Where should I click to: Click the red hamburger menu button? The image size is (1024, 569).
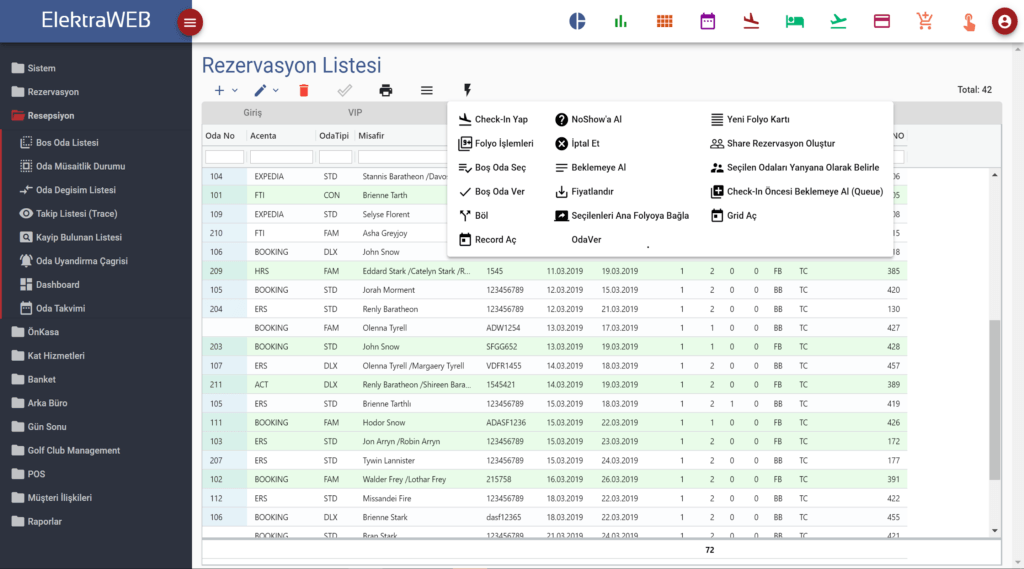[190, 22]
